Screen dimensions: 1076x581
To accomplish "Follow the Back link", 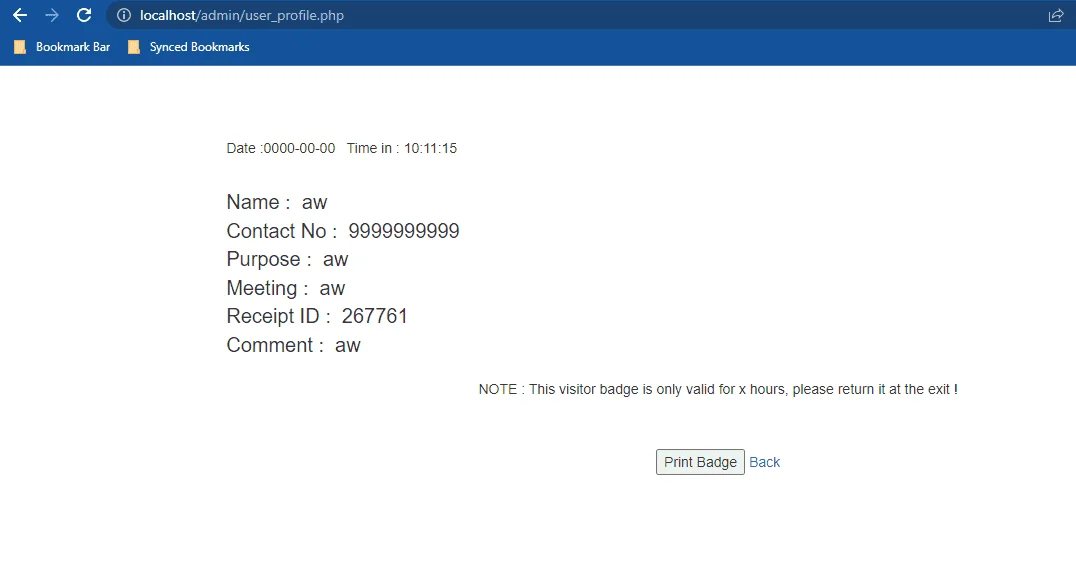I will point(764,462).
